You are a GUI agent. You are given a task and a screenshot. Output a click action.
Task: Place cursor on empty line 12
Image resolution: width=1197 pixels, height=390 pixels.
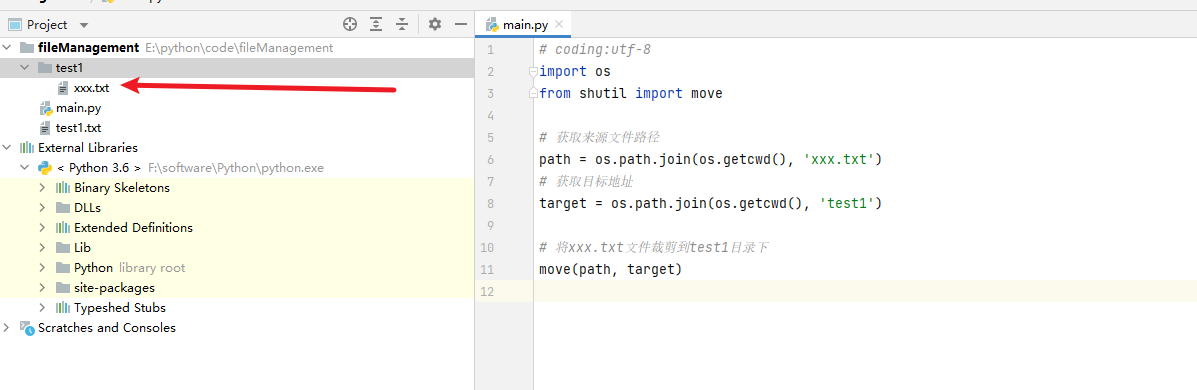coord(866,292)
